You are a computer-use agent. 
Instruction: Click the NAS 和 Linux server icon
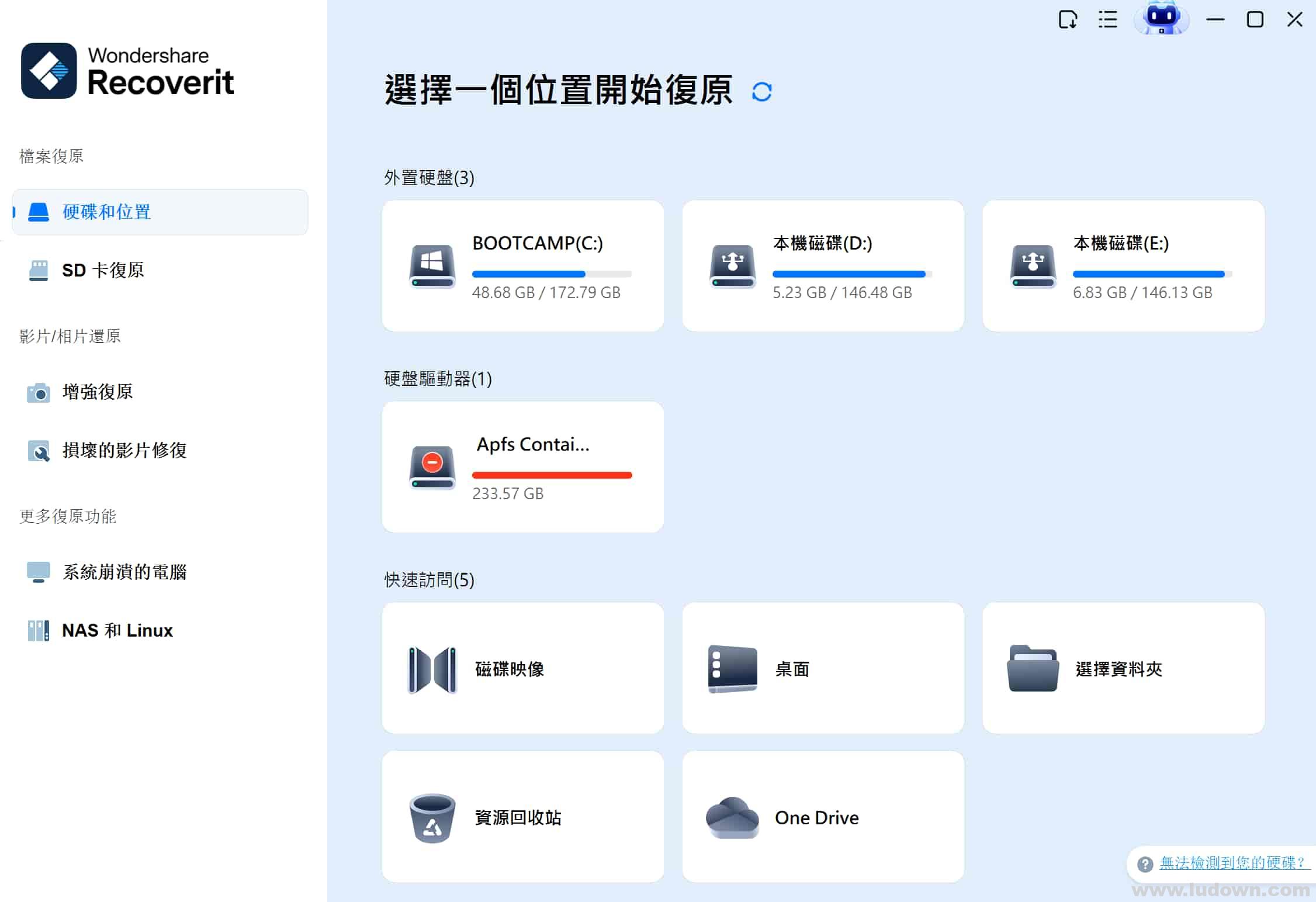click(39, 630)
